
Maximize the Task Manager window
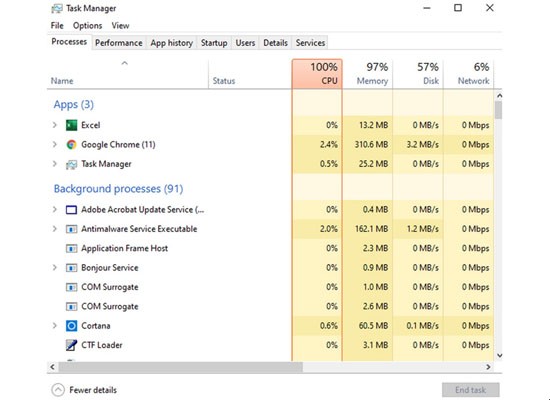[458, 8]
